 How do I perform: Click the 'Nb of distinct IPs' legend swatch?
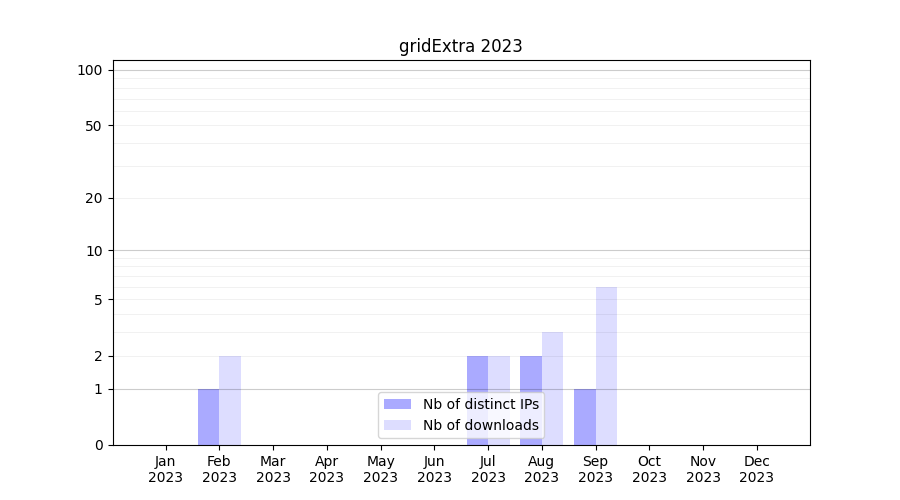click(x=397, y=404)
